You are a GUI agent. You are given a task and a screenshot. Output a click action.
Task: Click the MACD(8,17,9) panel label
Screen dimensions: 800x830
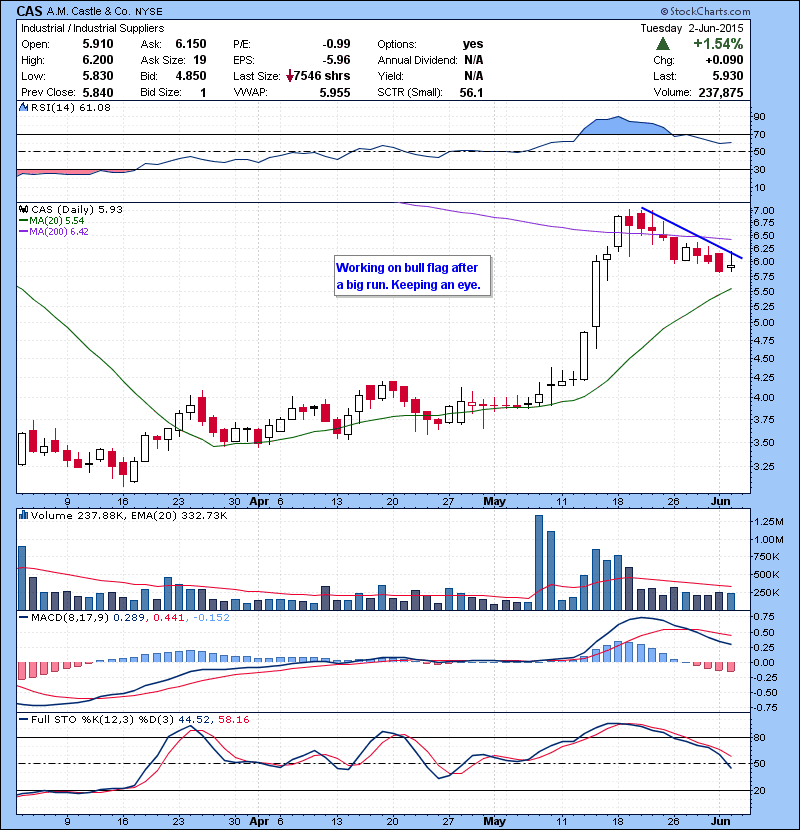pos(70,617)
